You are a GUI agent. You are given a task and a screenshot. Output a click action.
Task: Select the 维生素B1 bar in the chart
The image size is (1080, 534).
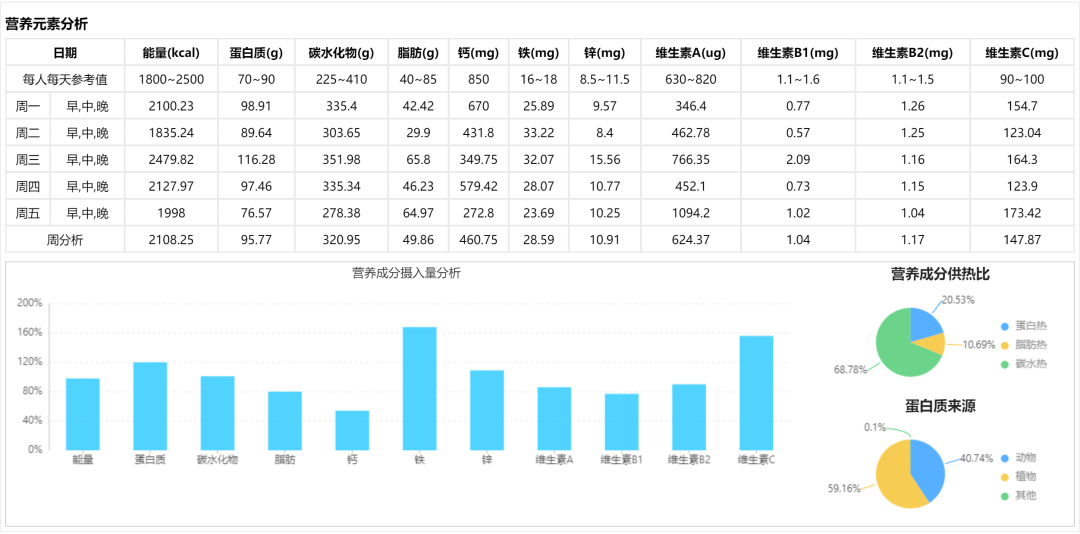(x=621, y=422)
